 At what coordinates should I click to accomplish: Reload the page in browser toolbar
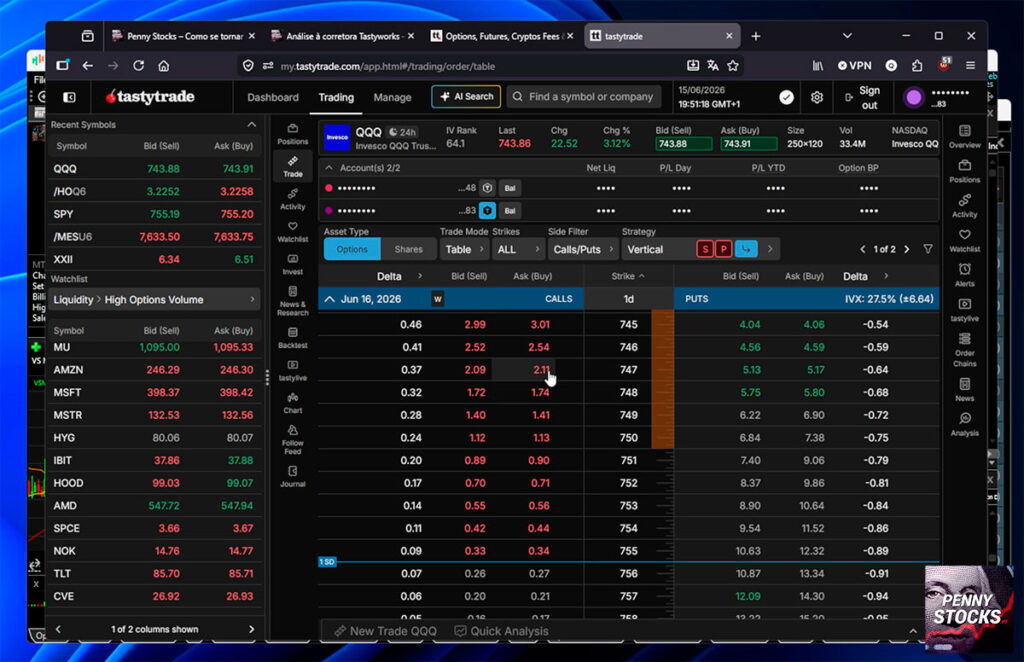coord(138,65)
